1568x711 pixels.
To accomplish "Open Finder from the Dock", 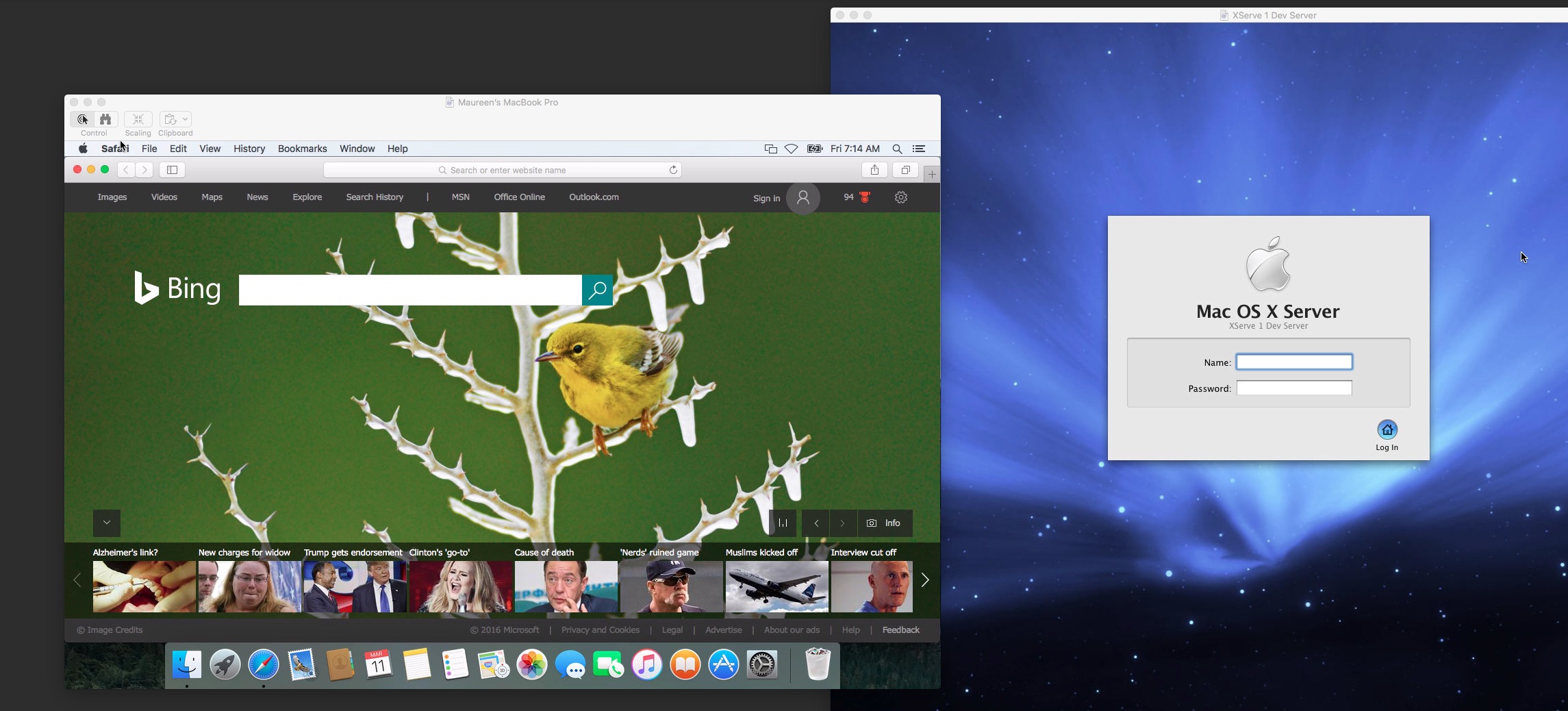I will click(187, 664).
